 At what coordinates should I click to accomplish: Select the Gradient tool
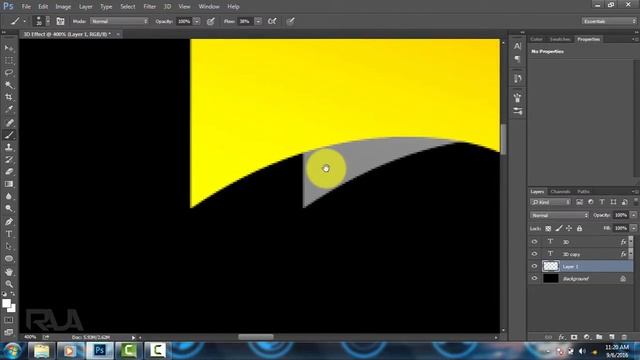coord(9,184)
